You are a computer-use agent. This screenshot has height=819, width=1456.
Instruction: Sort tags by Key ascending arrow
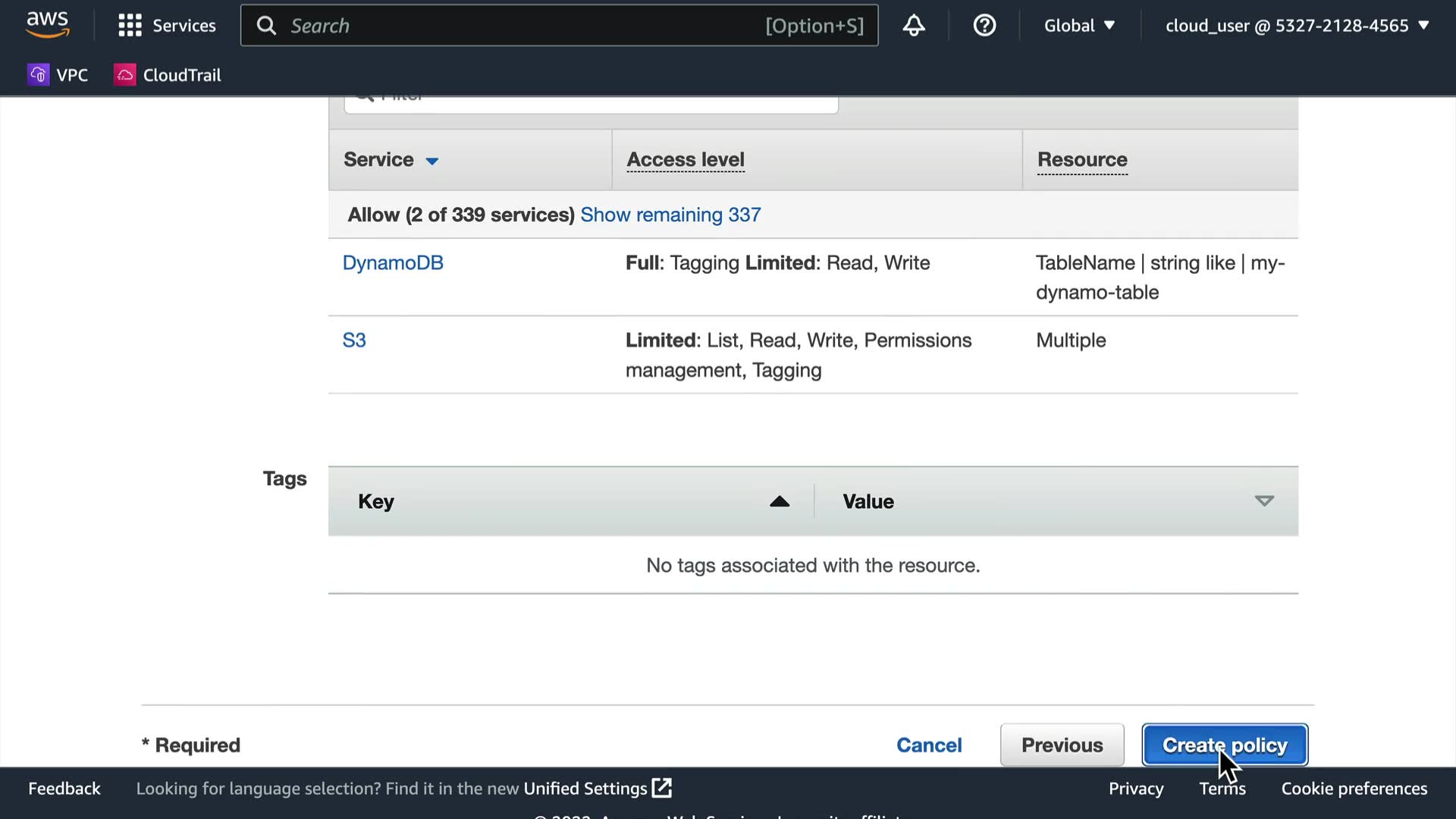(x=780, y=501)
